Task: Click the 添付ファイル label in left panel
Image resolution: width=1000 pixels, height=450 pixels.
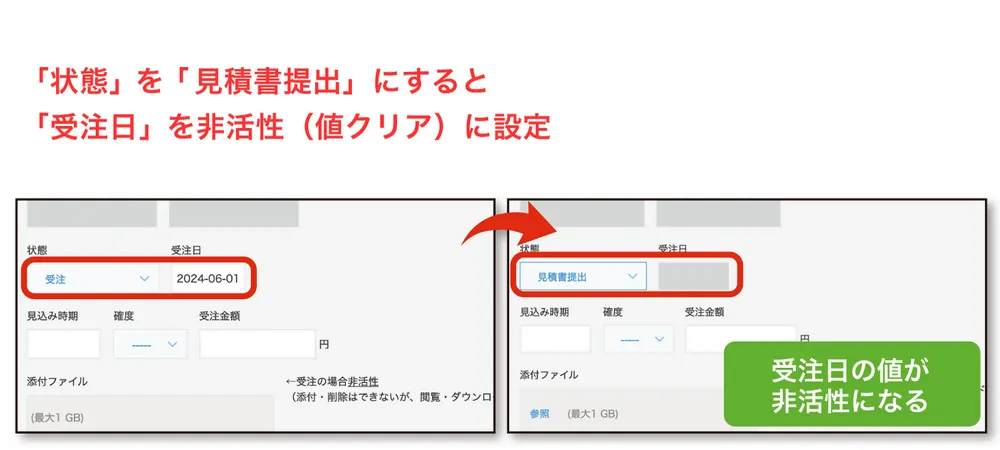Action: 57,382
